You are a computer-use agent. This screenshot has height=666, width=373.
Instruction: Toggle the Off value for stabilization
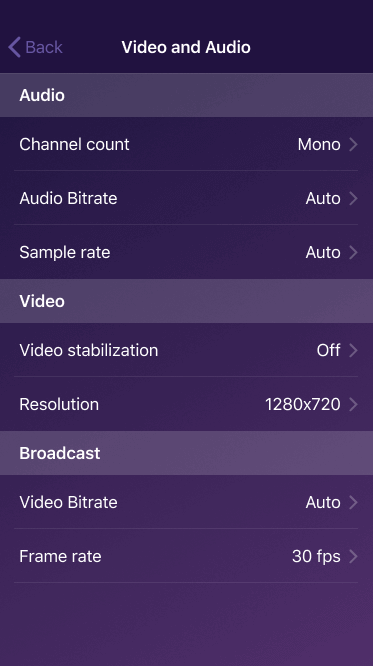click(x=328, y=350)
